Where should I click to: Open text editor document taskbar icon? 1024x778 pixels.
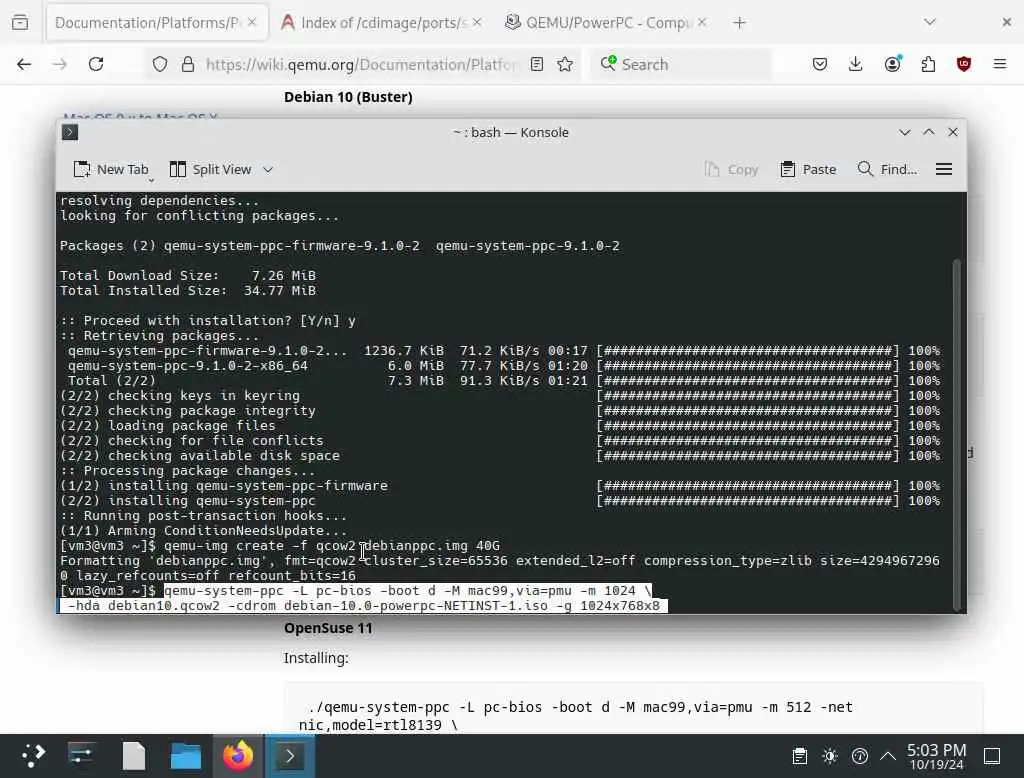[x=134, y=756]
